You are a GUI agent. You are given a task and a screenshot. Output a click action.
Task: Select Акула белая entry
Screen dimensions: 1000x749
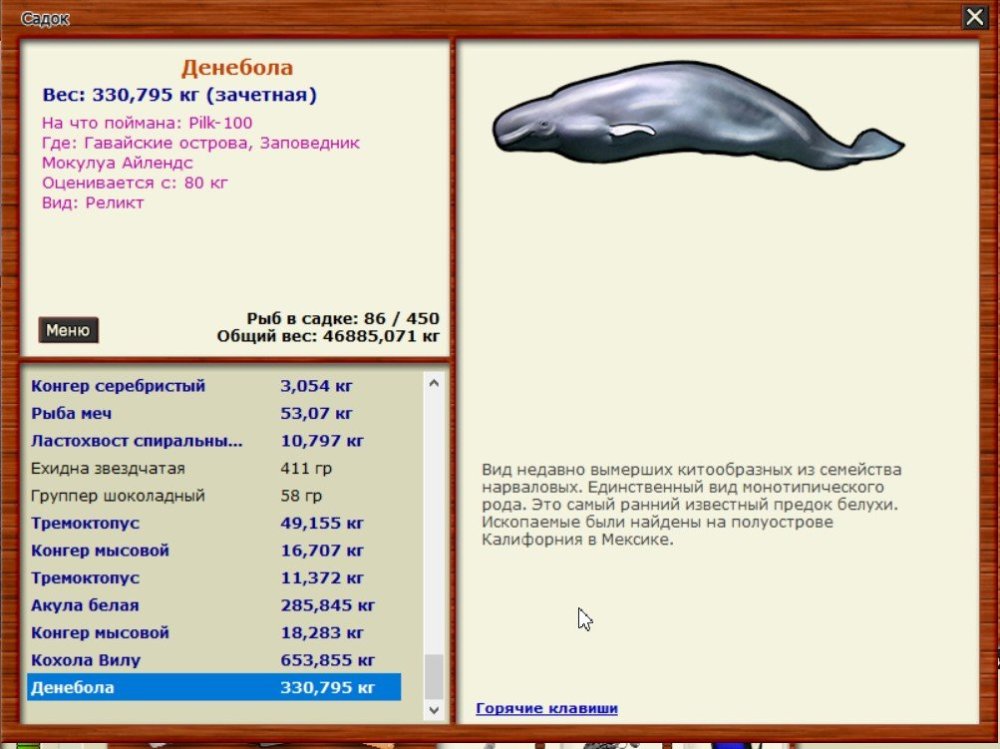(x=214, y=605)
